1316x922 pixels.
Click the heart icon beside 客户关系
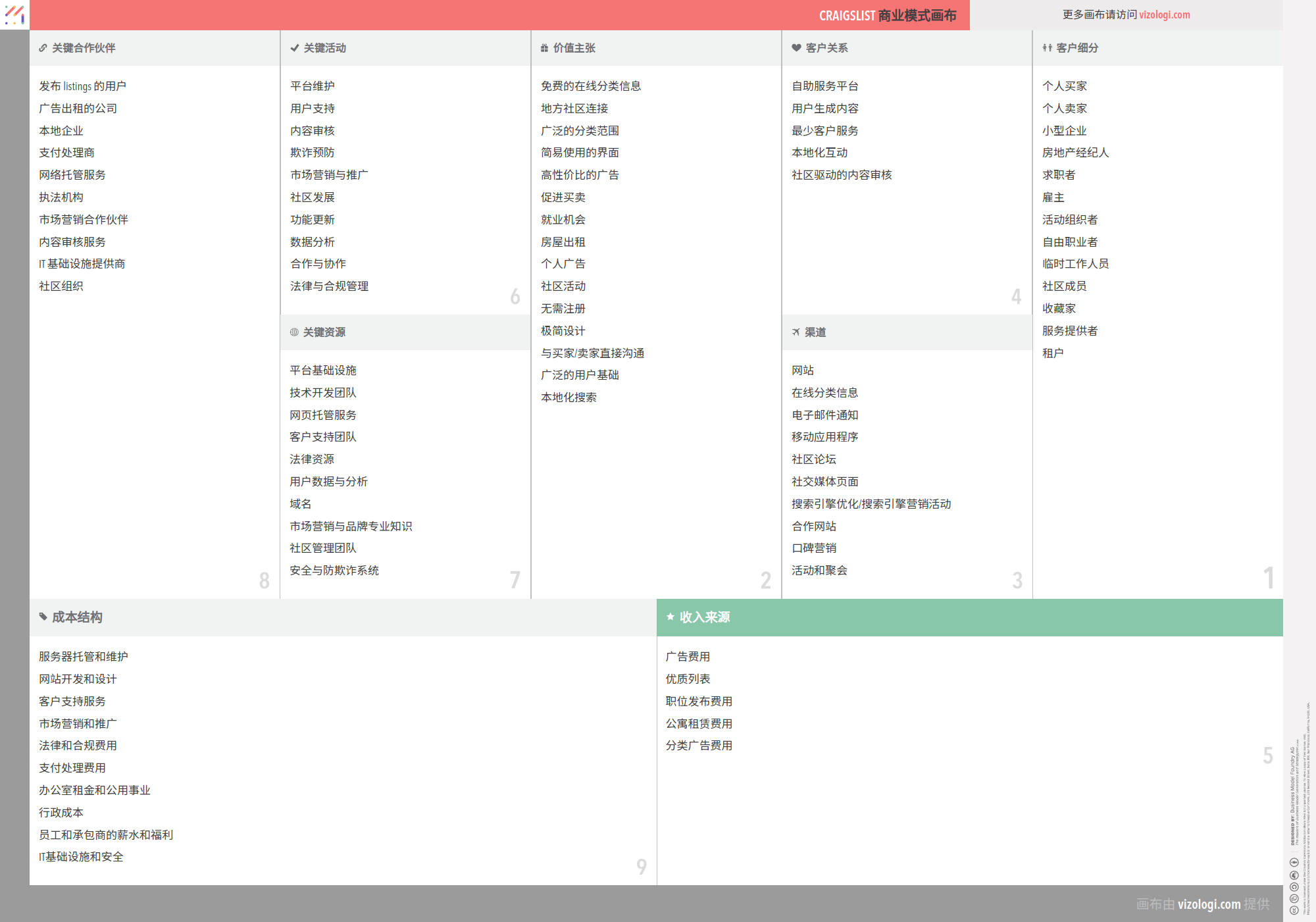(796, 48)
